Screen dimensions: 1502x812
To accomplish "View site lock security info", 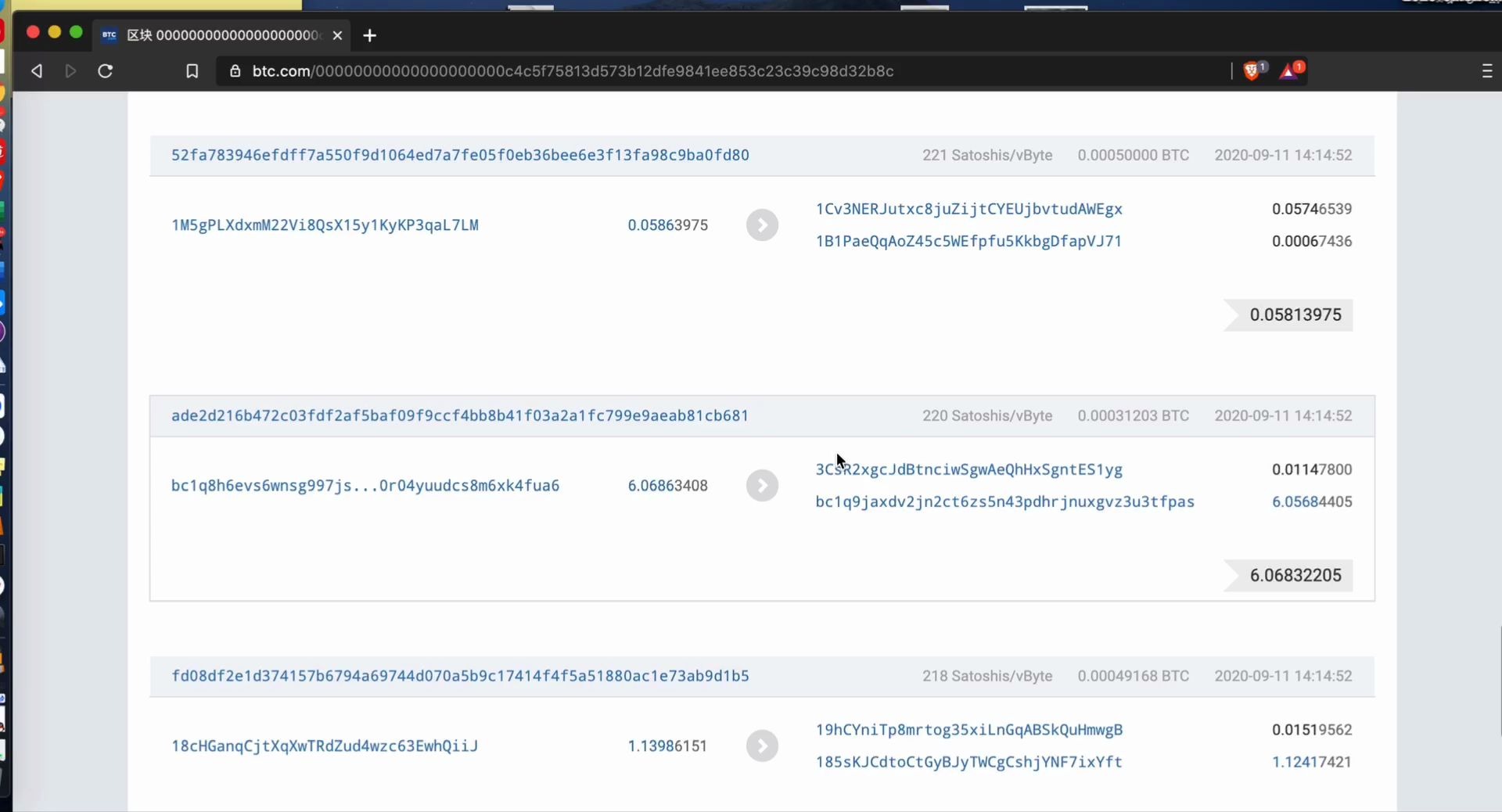I will 235,71.
